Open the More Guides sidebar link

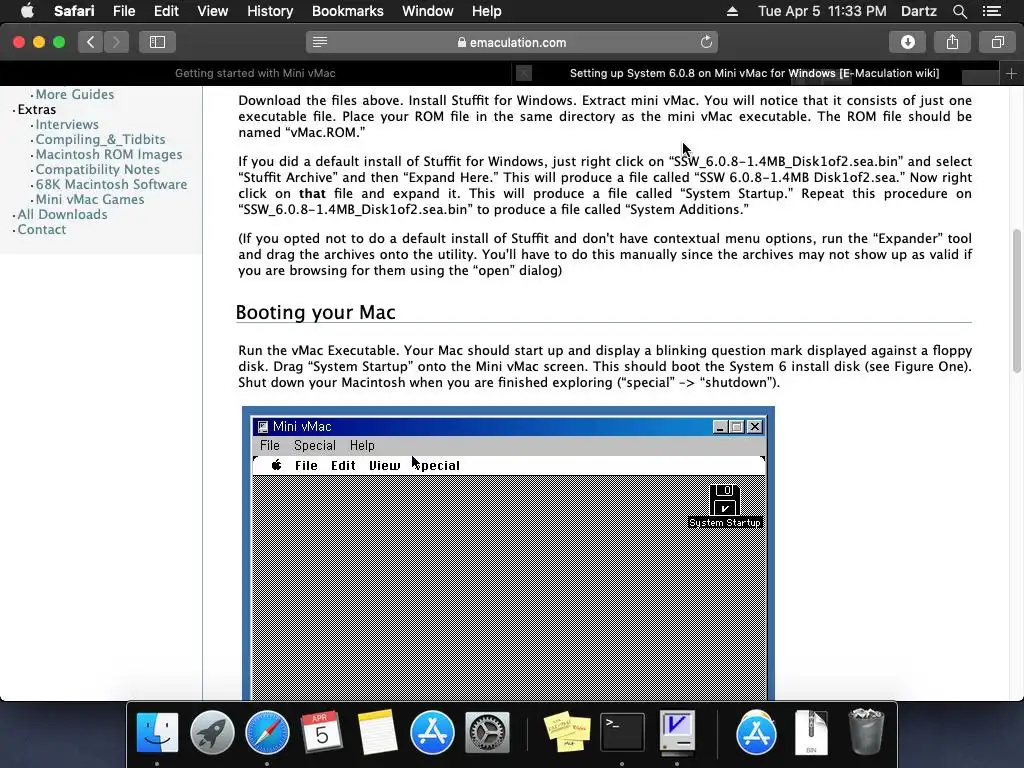(74, 95)
